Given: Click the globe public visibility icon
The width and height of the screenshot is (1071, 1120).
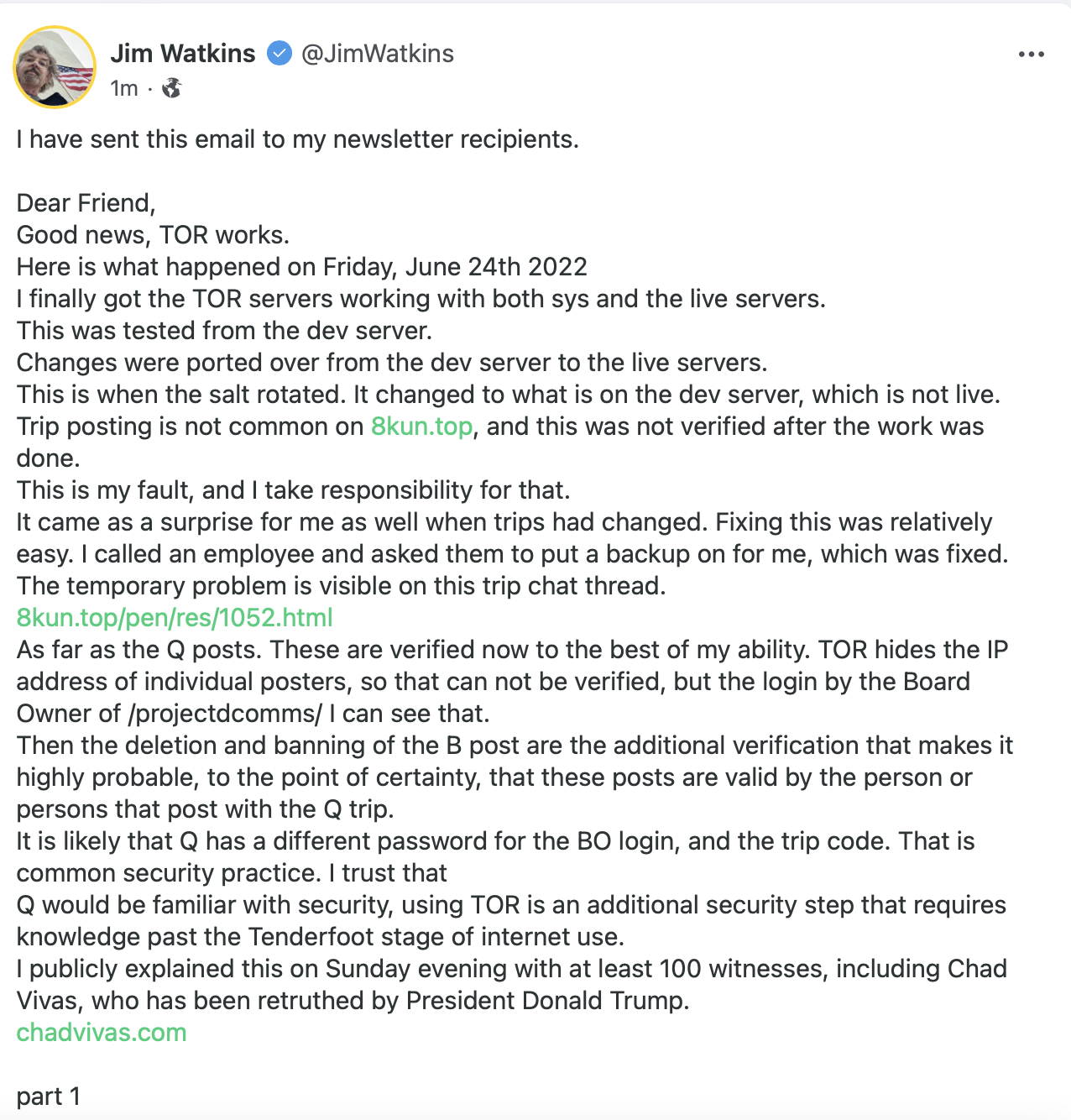Looking at the screenshot, I should 172,88.
